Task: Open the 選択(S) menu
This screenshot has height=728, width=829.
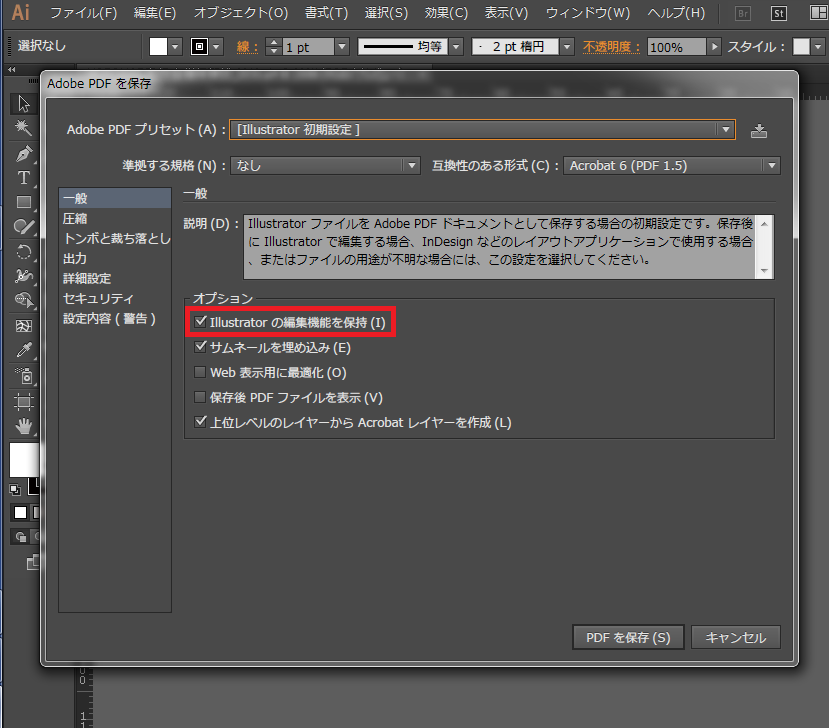Action: [x=386, y=13]
